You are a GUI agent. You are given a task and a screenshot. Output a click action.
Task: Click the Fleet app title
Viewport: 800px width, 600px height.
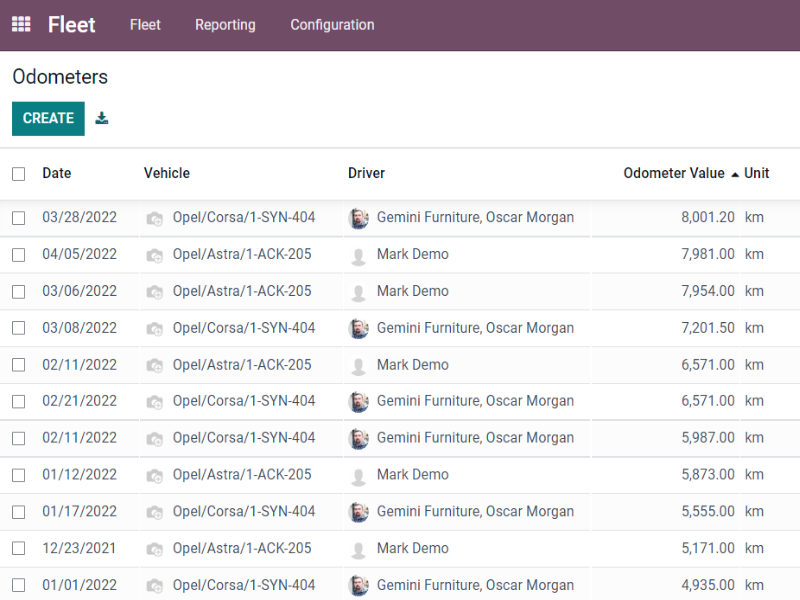[71, 24]
